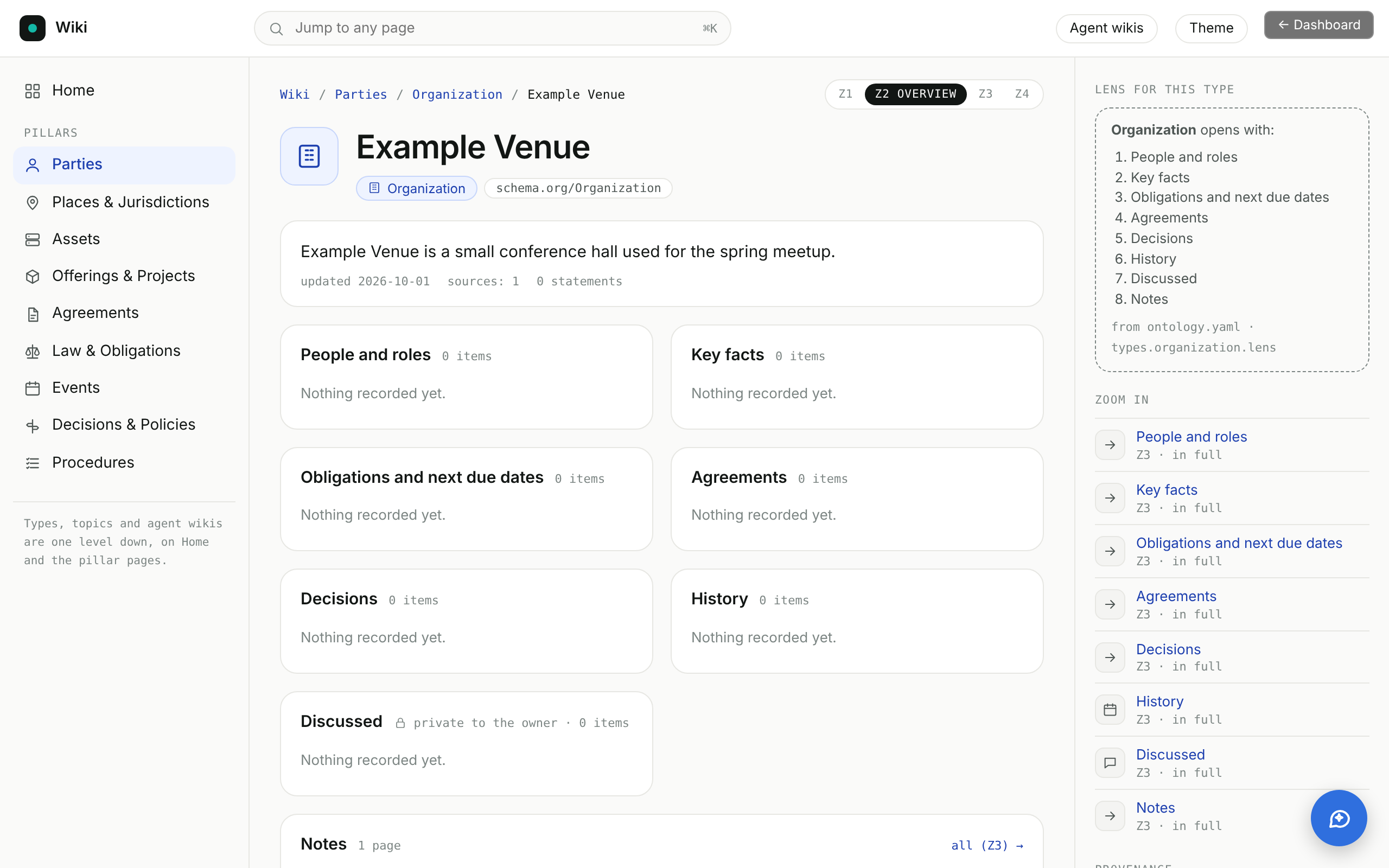Viewport: 1389px width, 868px height.
Task: Open the Parties breadcrumb link
Action: (360, 94)
